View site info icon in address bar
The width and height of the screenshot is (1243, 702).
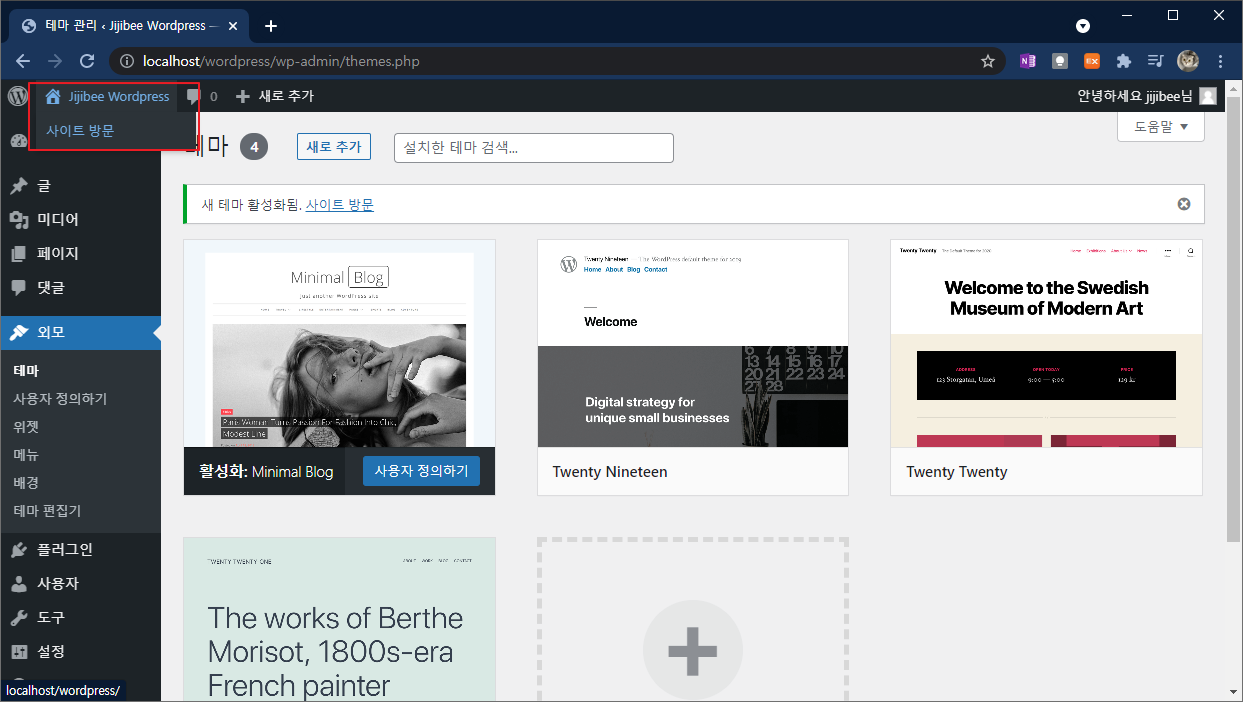tap(126, 61)
